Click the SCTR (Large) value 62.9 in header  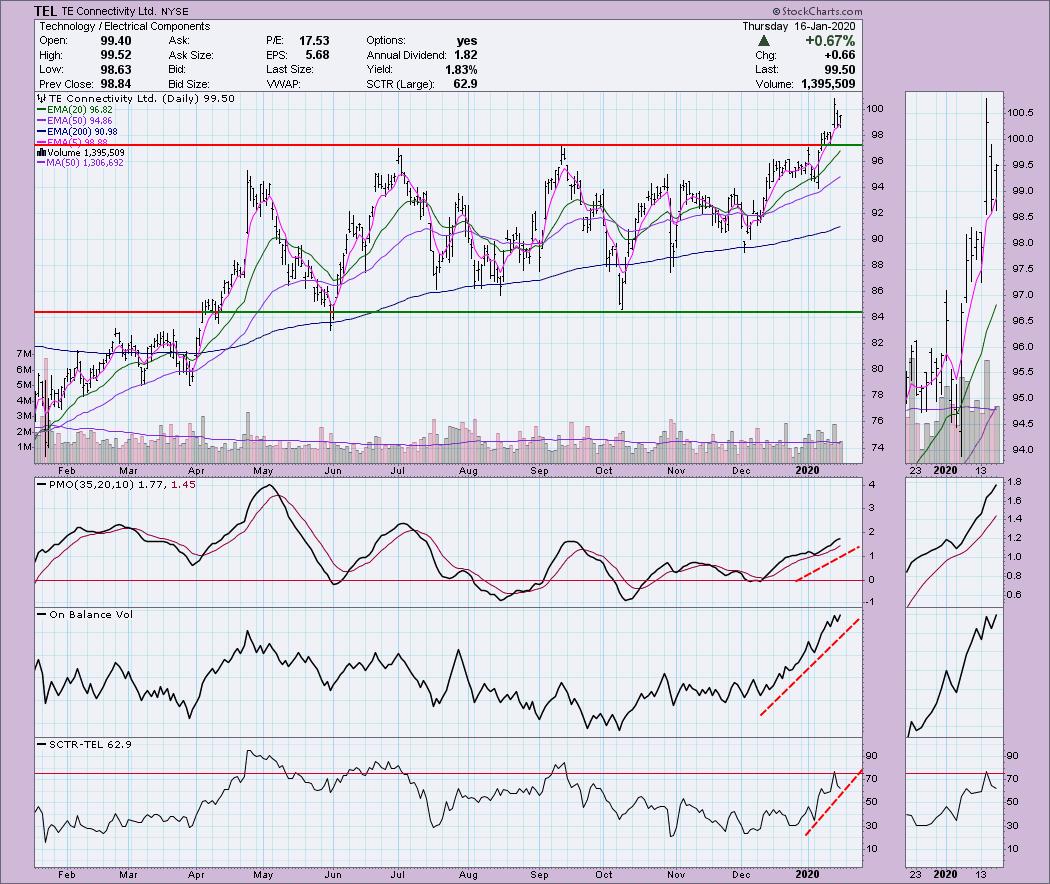(465, 84)
